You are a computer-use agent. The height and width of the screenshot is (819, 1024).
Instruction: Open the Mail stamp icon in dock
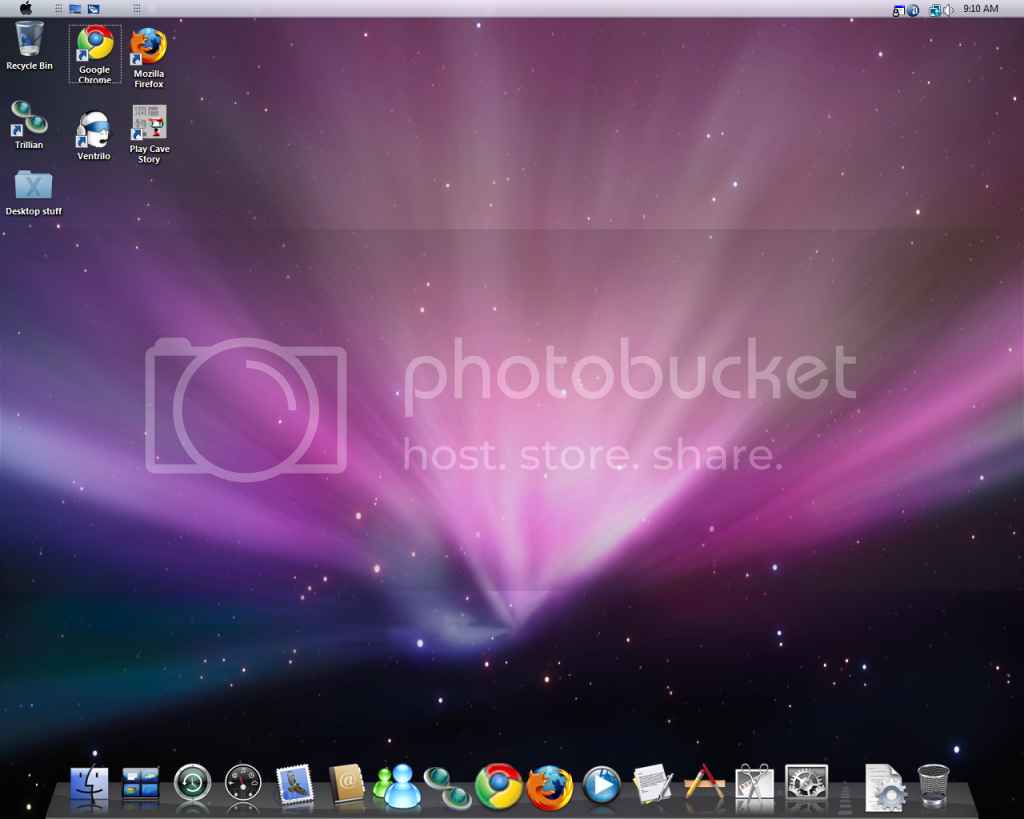[294, 784]
